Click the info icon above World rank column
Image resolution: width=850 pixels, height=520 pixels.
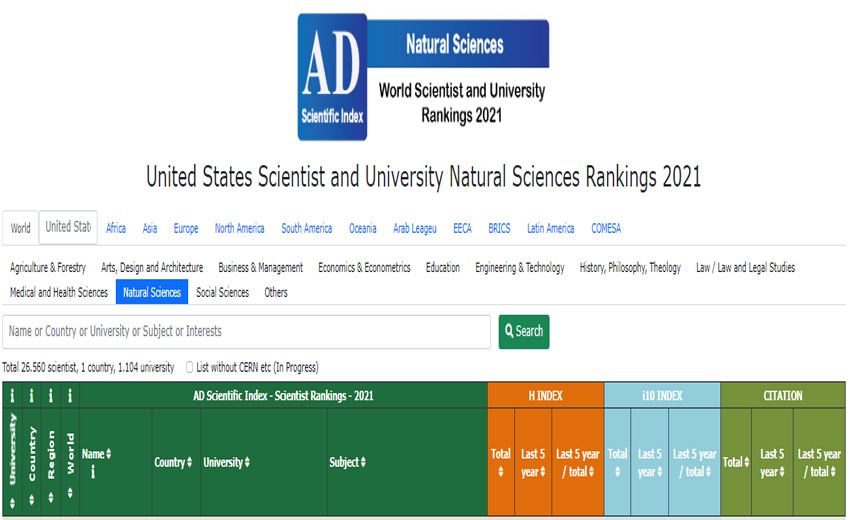(x=70, y=396)
